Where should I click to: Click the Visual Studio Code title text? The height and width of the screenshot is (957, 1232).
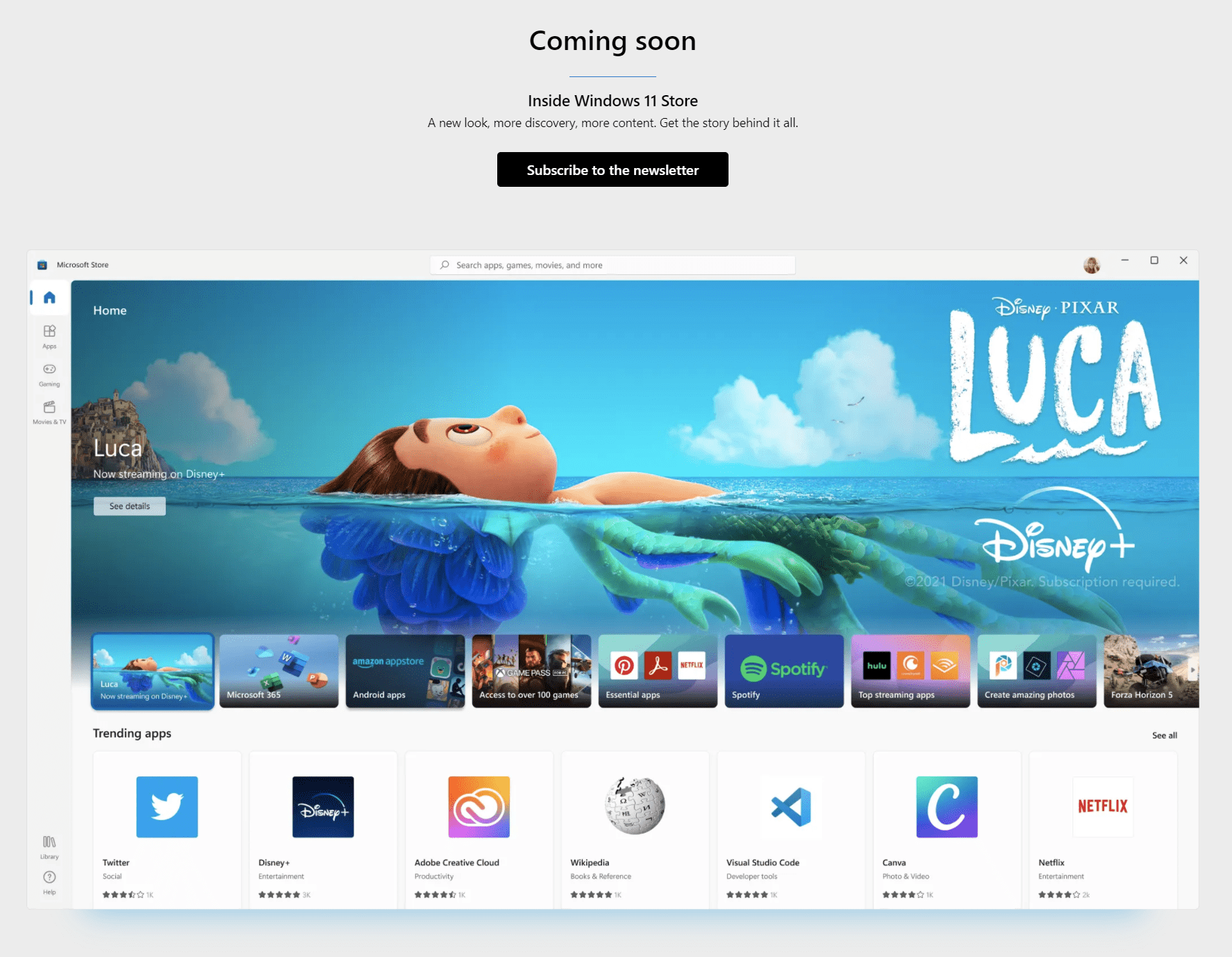click(x=763, y=863)
